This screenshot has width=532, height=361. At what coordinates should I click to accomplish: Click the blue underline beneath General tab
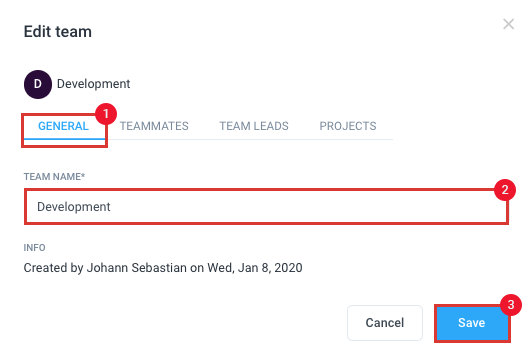pos(64,138)
